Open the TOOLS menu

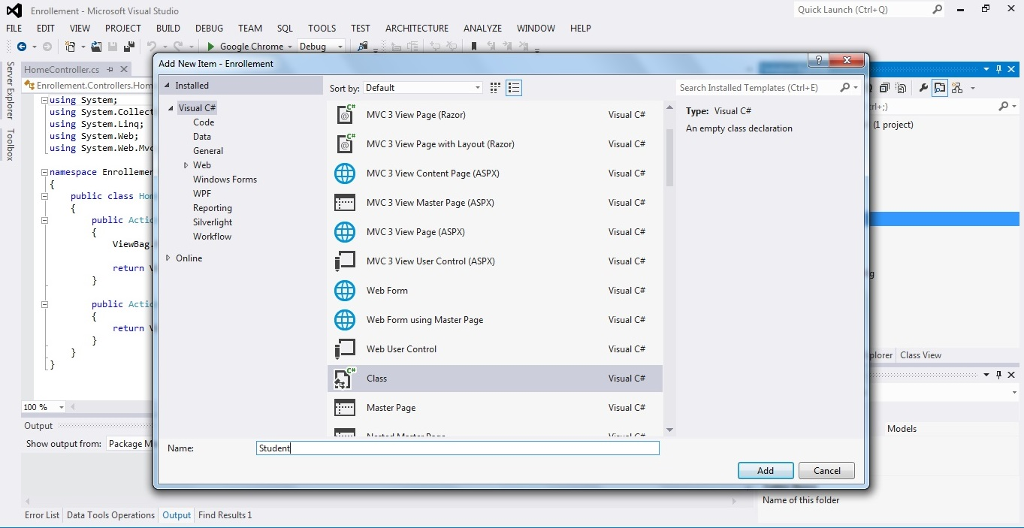tap(321, 28)
